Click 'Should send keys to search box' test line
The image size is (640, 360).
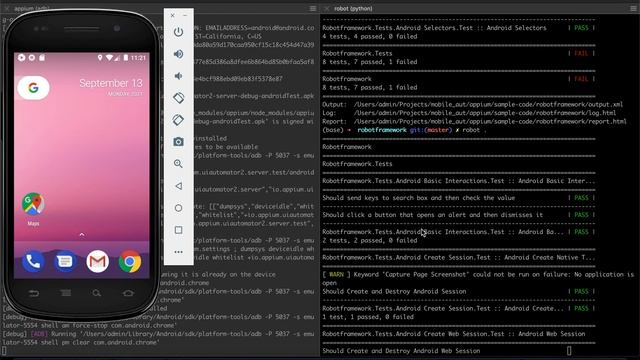coord(418,198)
